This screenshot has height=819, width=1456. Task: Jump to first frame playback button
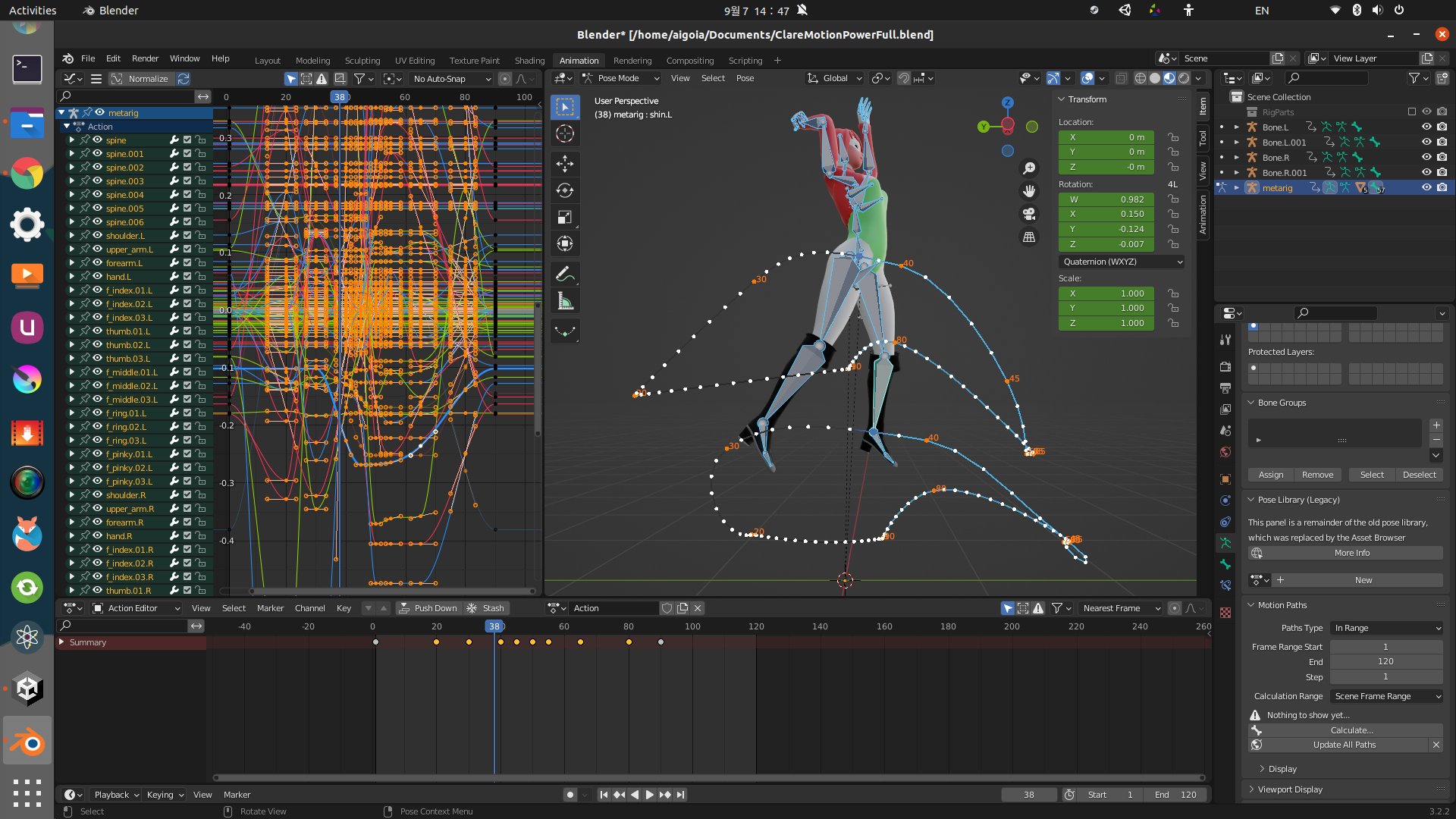[x=604, y=795]
